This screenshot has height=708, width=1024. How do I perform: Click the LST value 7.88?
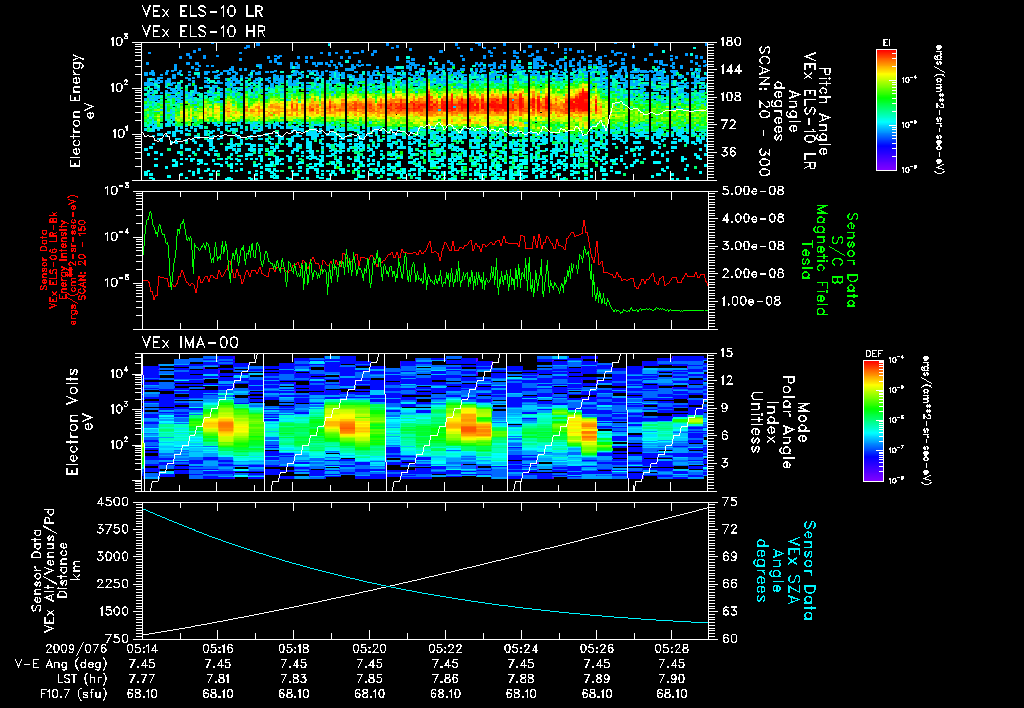pos(521,679)
